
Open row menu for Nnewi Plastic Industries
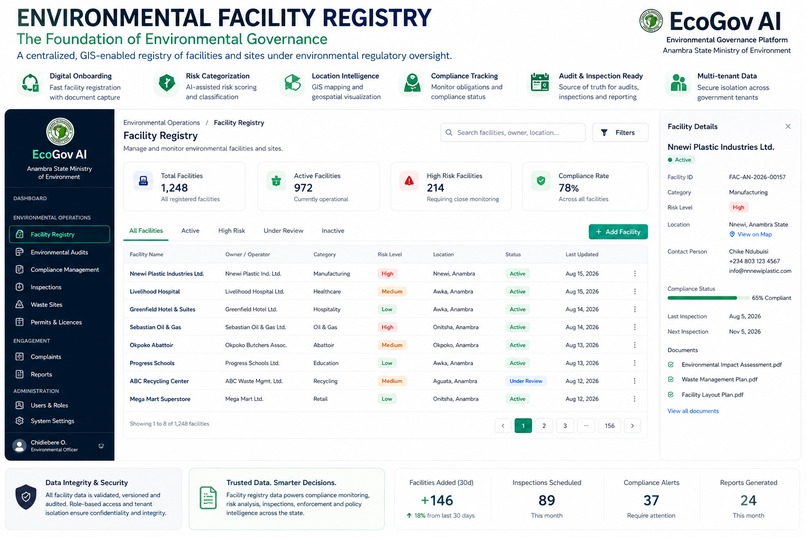(635, 274)
